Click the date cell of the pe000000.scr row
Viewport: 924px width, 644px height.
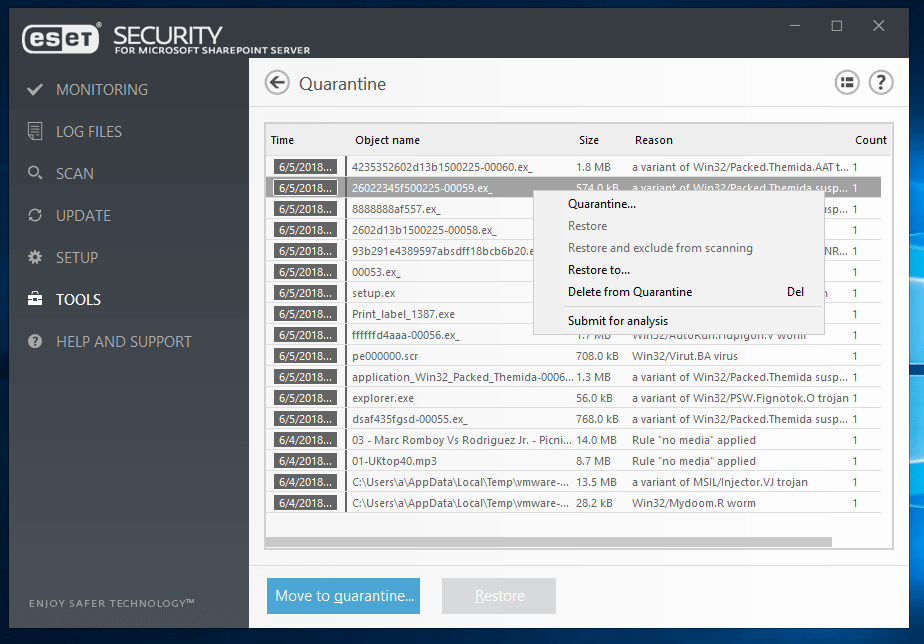pyautogui.click(x=305, y=356)
